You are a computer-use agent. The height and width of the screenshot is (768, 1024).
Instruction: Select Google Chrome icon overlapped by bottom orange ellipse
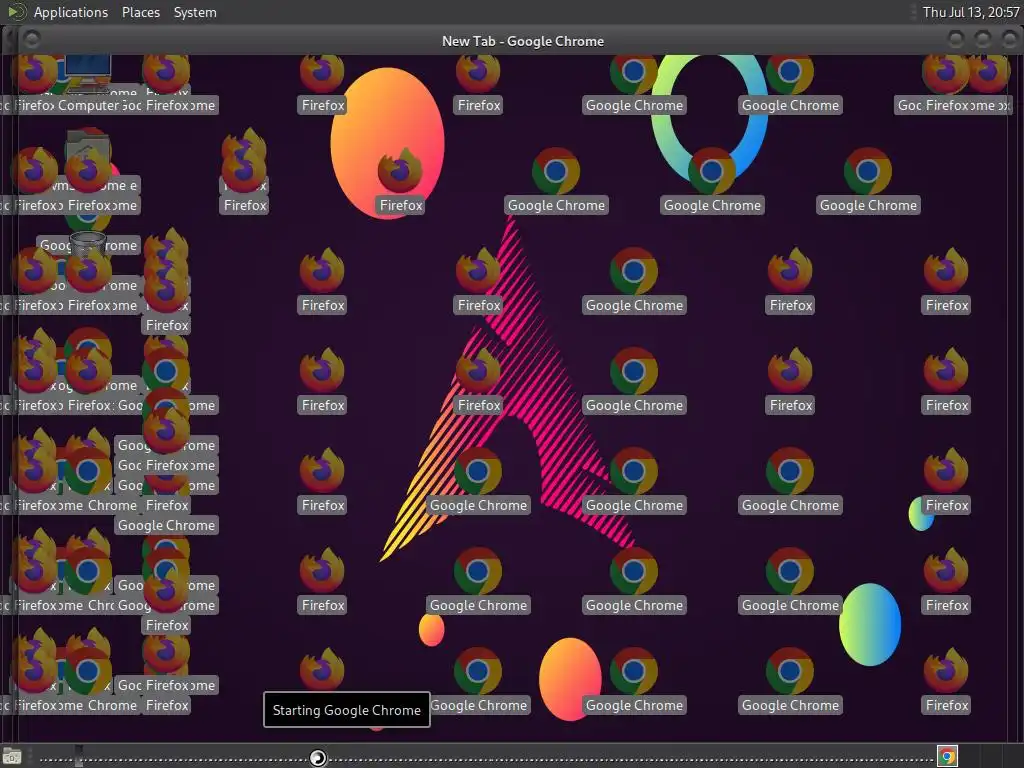tap(633, 671)
